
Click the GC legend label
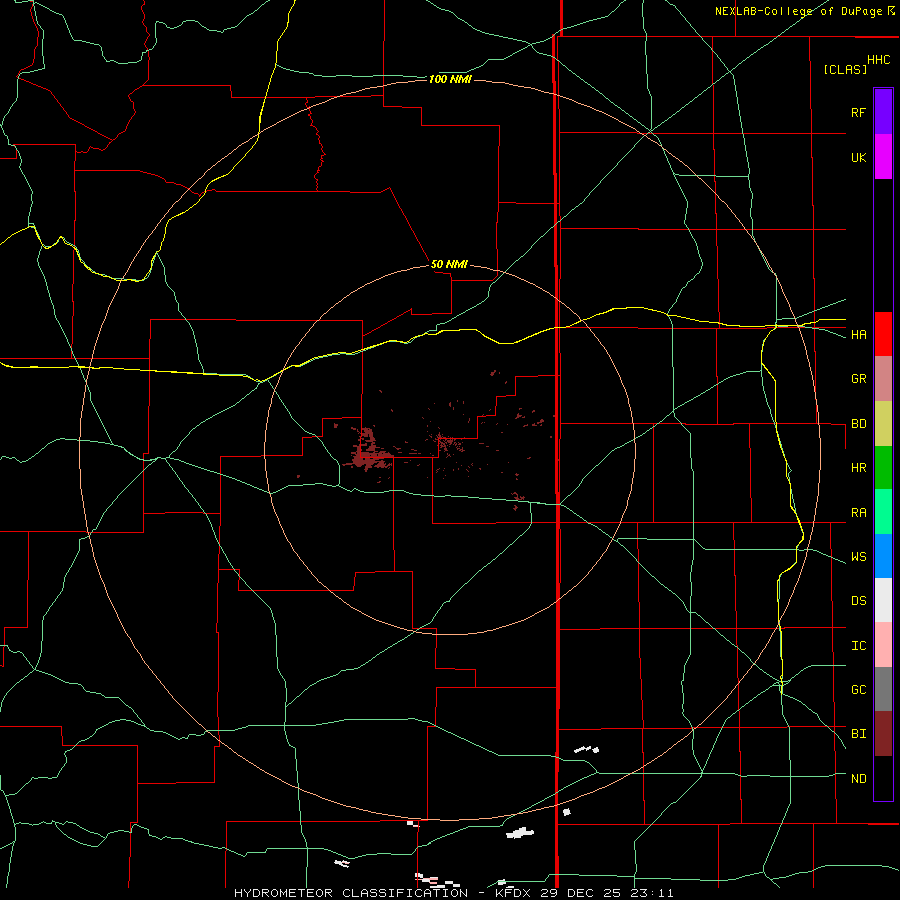click(x=858, y=690)
